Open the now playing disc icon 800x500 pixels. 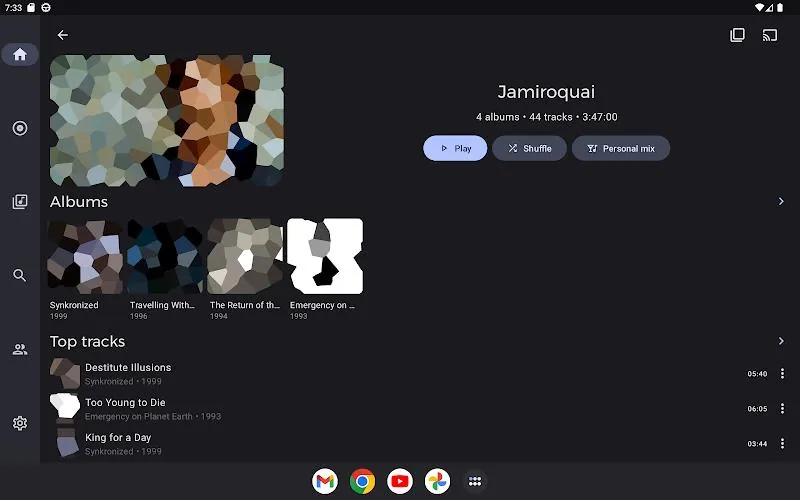(x=20, y=128)
